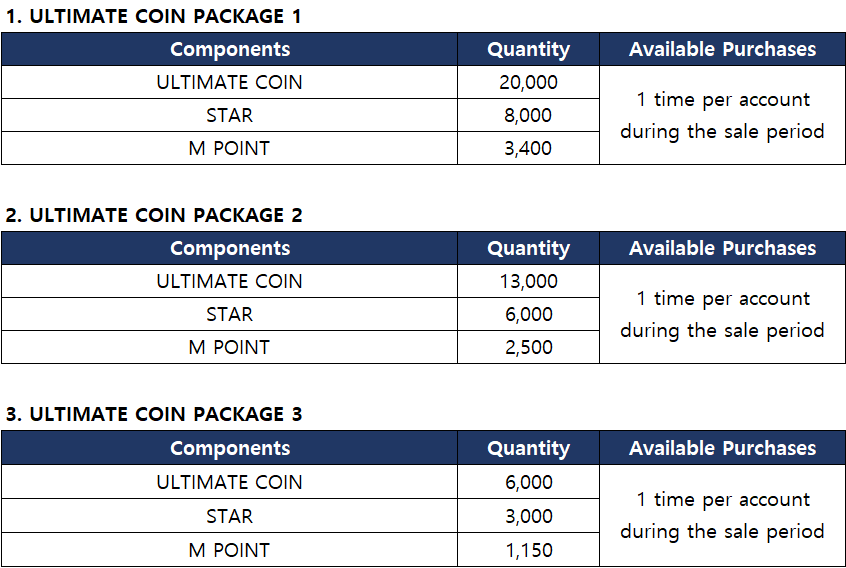The image size is (846, 568).
Task: Click the ULTIMATE COIN PACKAGE 3 heading
Action: point(153,414)
